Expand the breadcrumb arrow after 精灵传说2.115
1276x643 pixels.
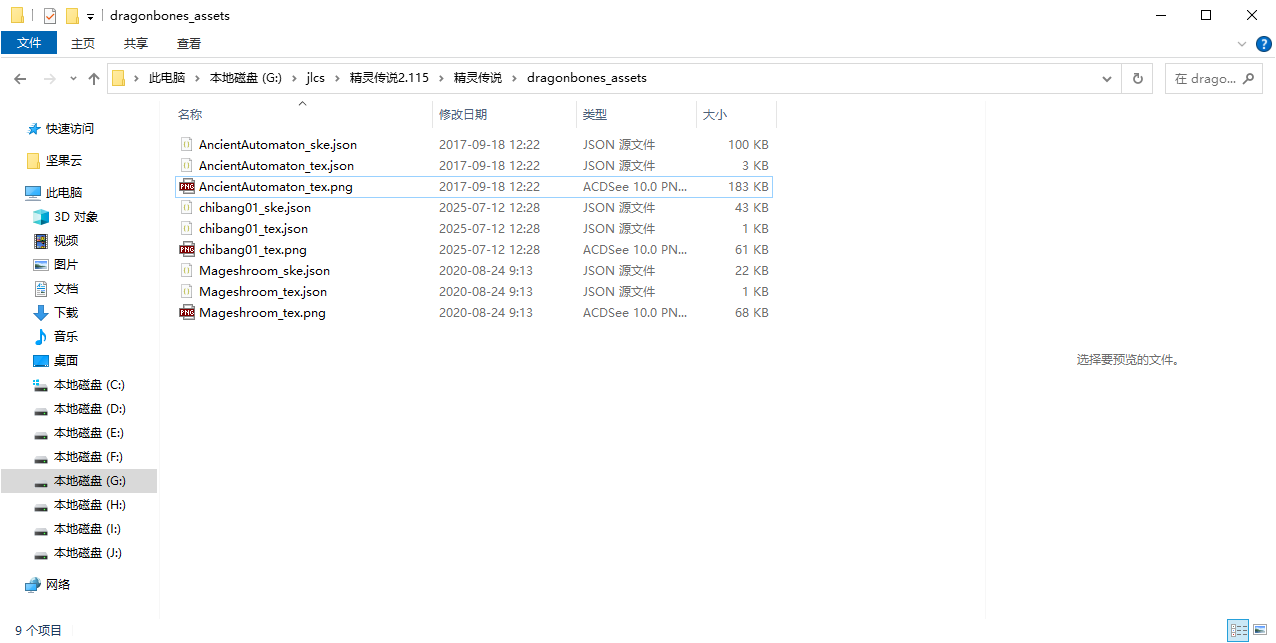(x=442, y=78)
